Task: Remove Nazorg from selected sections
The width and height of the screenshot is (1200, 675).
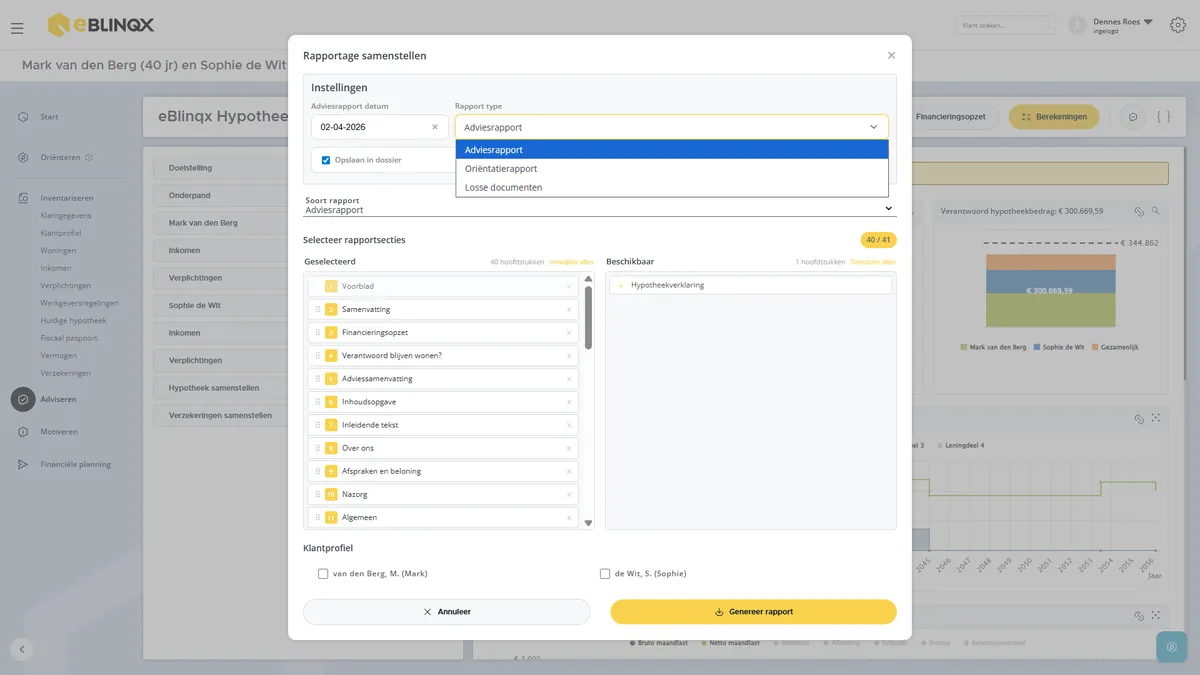Action: (569, 494)
